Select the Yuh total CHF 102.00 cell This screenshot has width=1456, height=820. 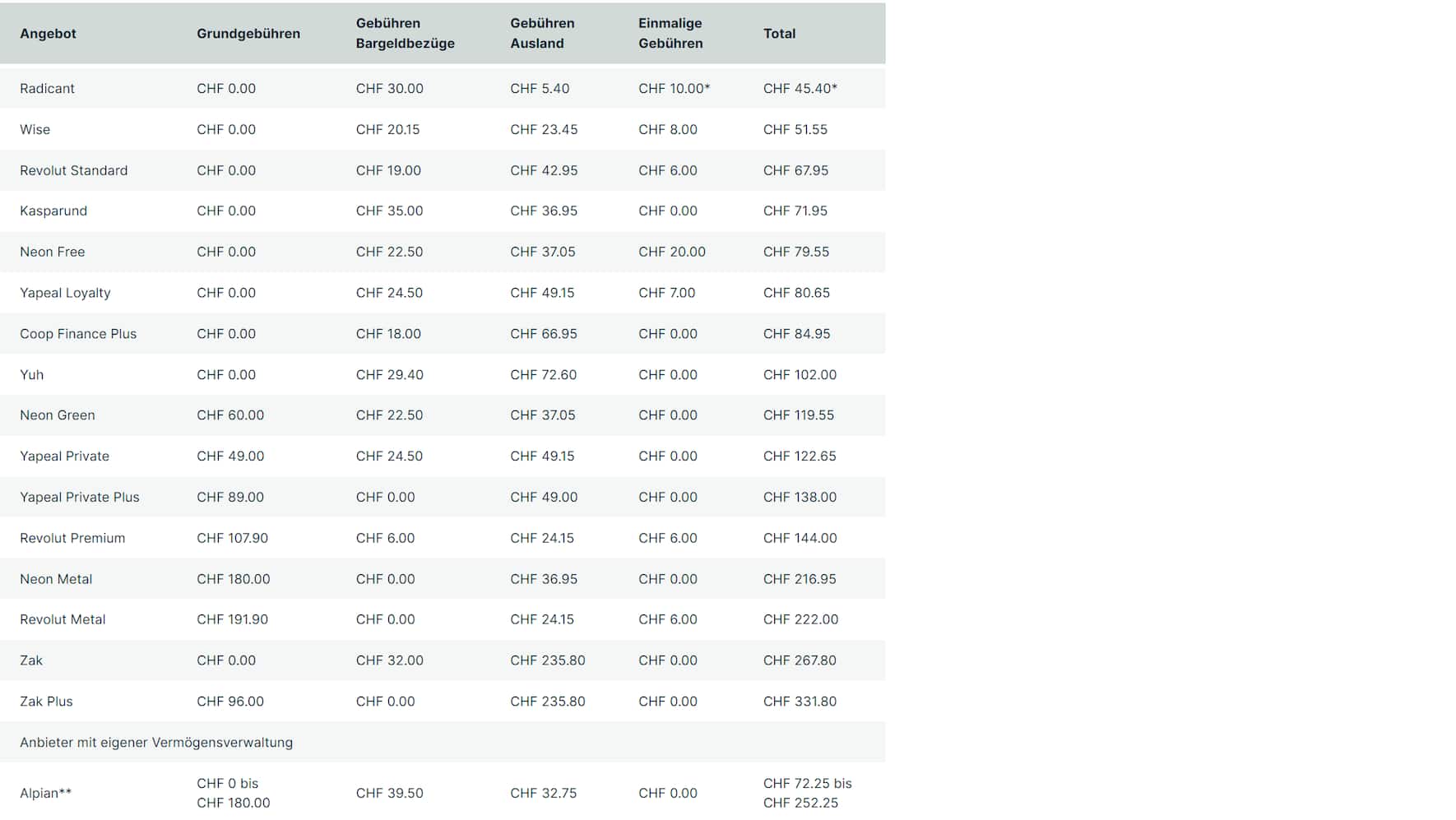coord(800,375)
